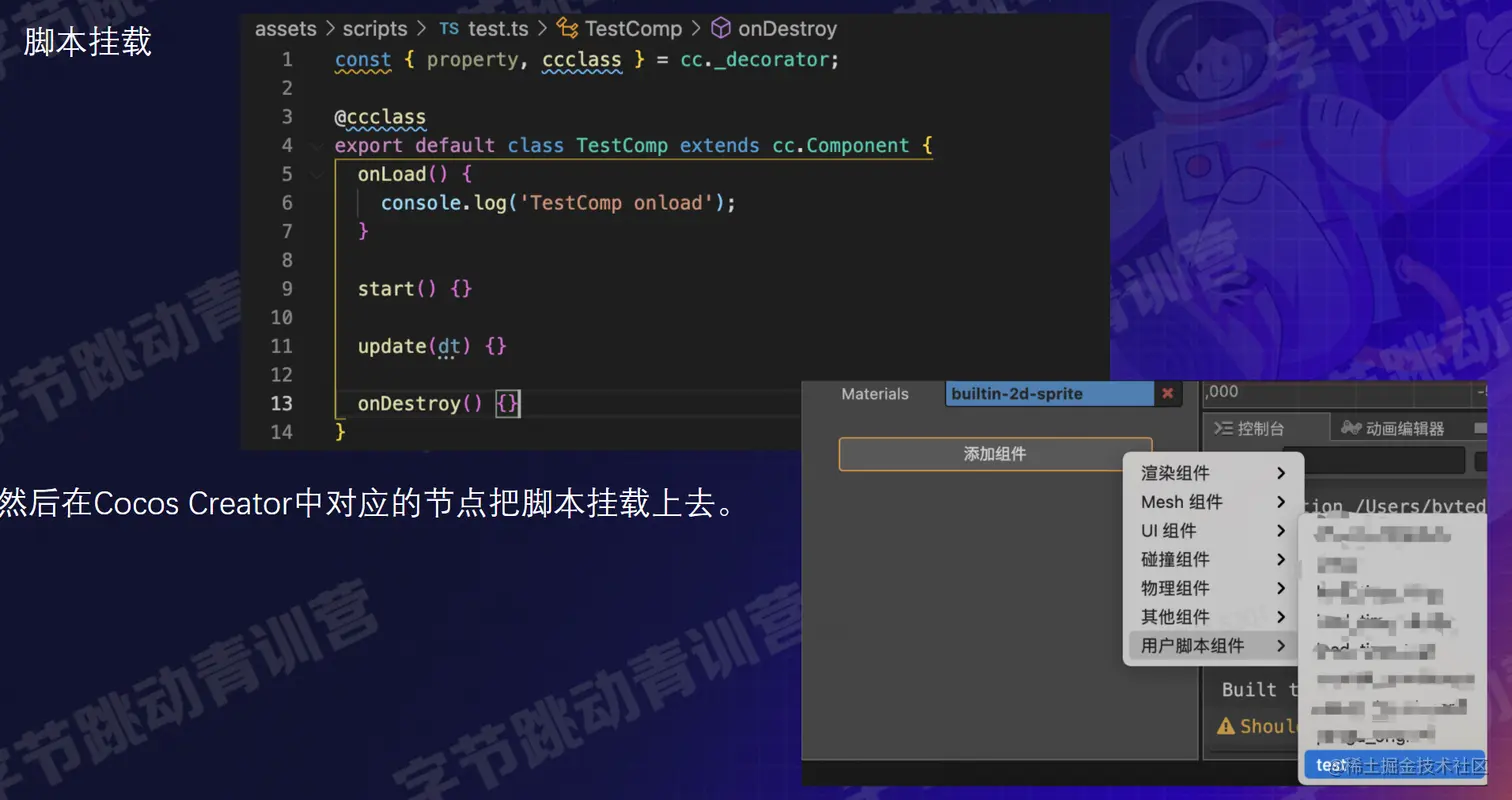Focus the console filter input box
Viewport: 1512px width, 800px height.
pyautogui.click(x=1374, y=460)
